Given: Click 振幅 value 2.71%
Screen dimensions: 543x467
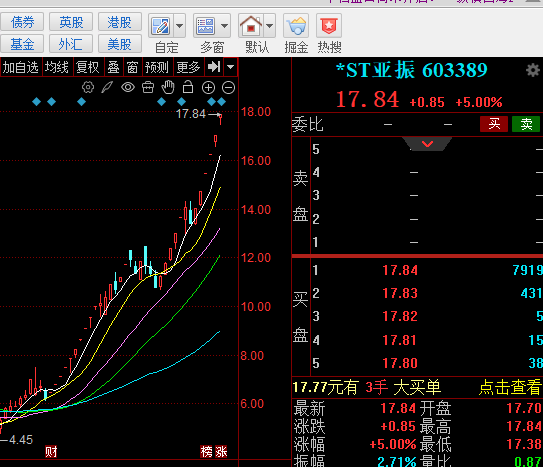Looking at the screenshot, I should (x=397, y=461).
